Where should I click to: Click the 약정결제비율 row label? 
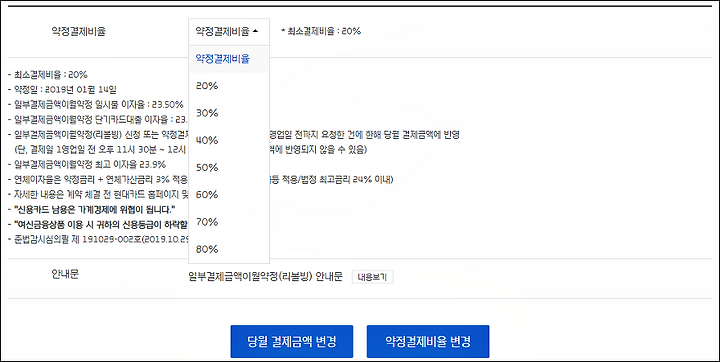pyautogui.click(x=79, y=31)
